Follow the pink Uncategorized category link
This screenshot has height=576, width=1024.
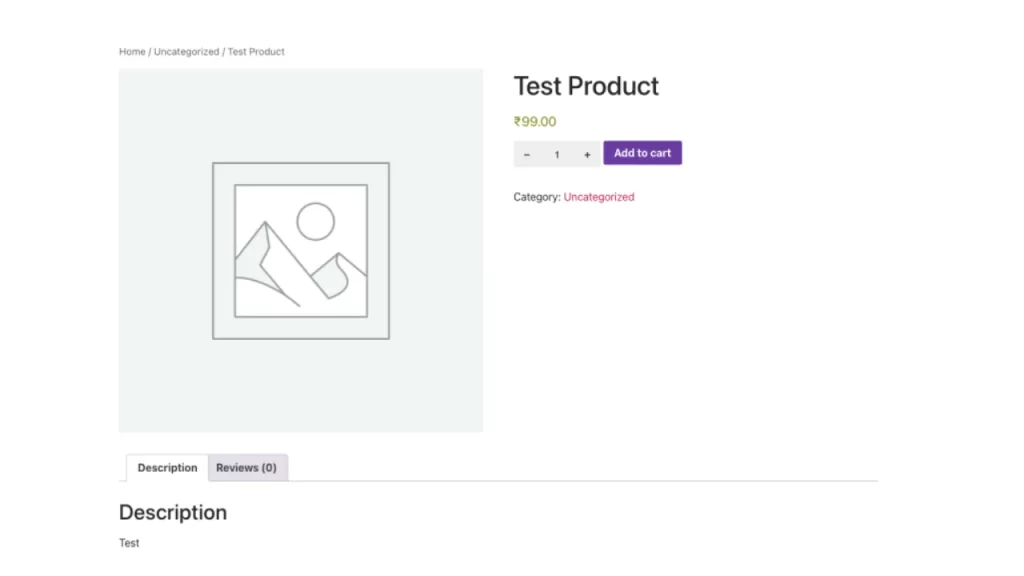598,197
